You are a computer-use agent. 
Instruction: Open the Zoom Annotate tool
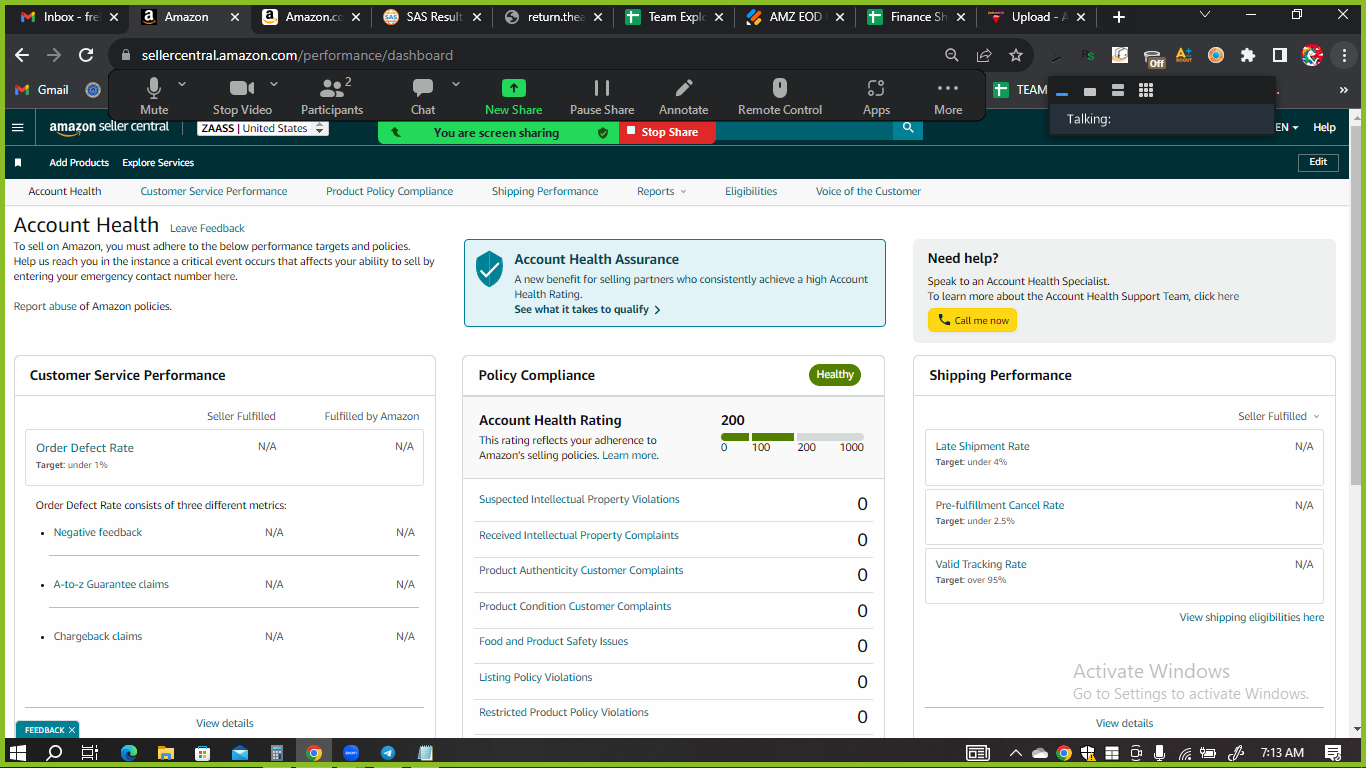pyautogui.click(x=684, y=97)
